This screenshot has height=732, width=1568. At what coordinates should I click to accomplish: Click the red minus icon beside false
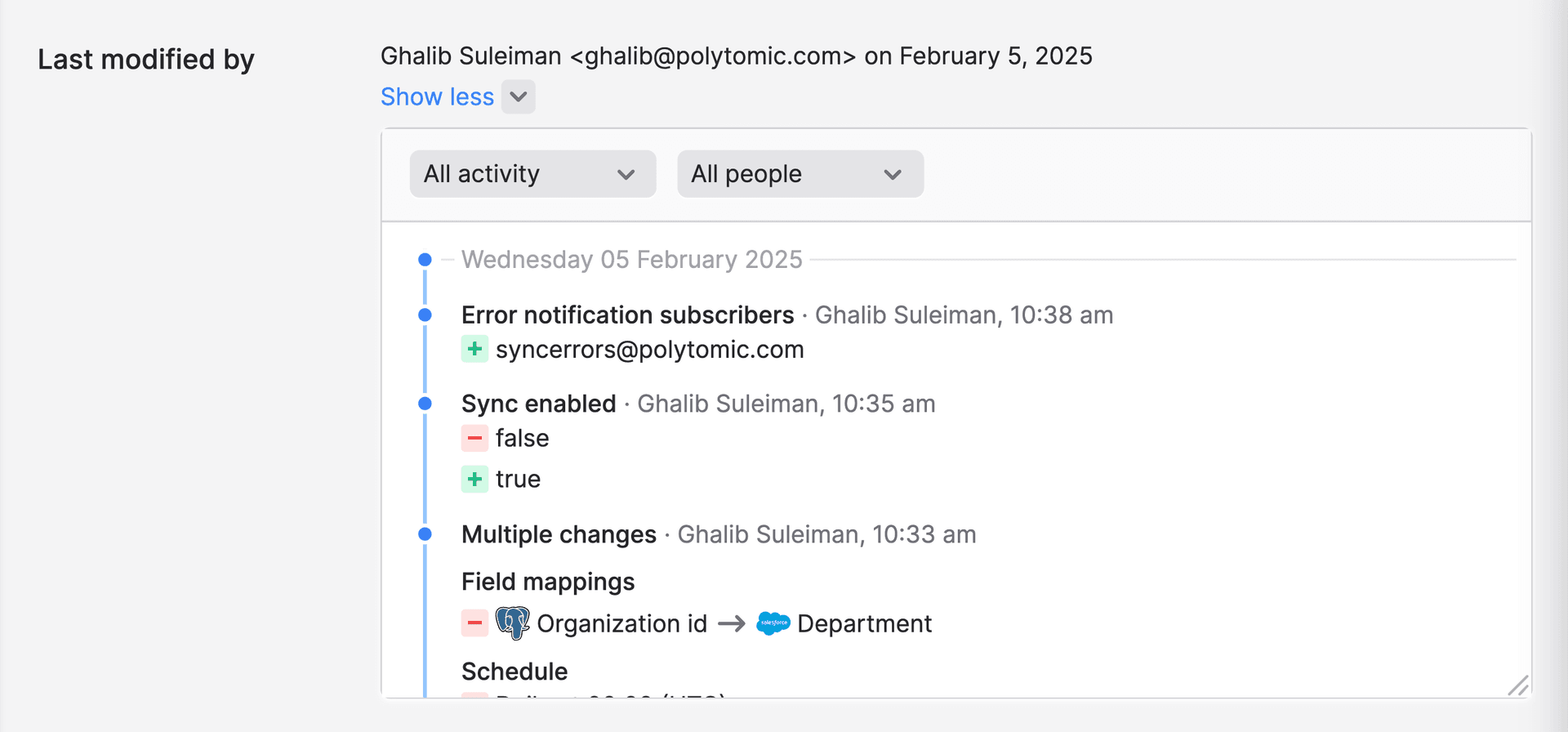point(474,438)
